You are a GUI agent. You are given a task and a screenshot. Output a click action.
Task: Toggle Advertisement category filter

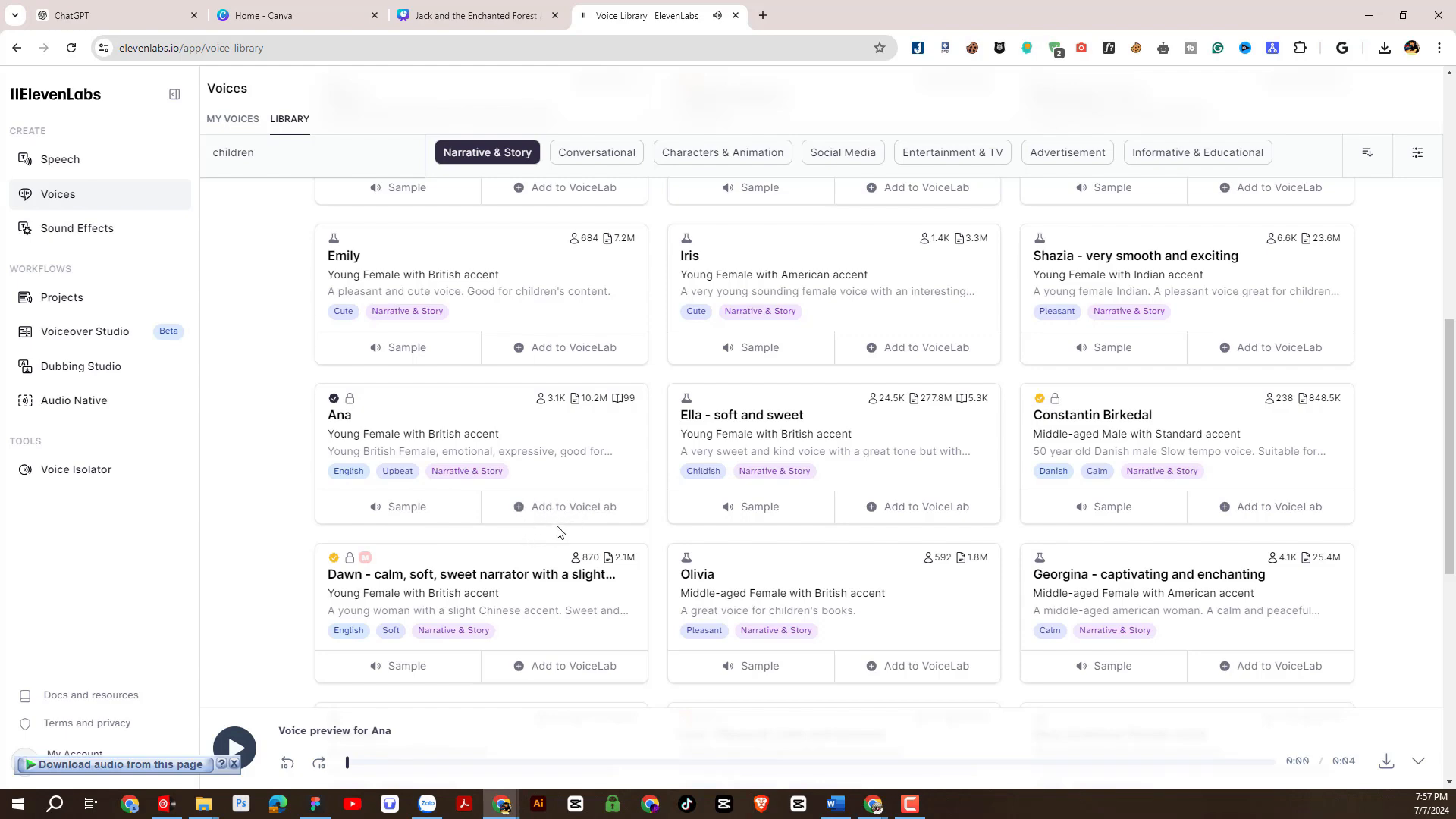click(1067, 152)
